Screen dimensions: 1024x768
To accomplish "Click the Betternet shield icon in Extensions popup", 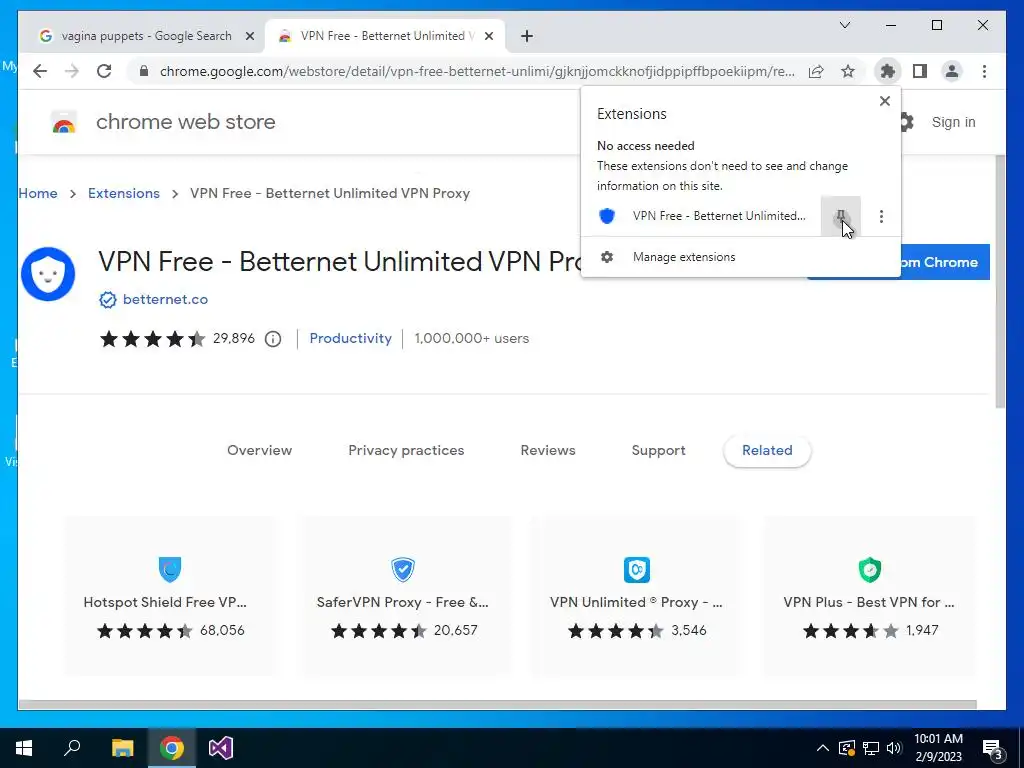I will click(x=607, y=216).
